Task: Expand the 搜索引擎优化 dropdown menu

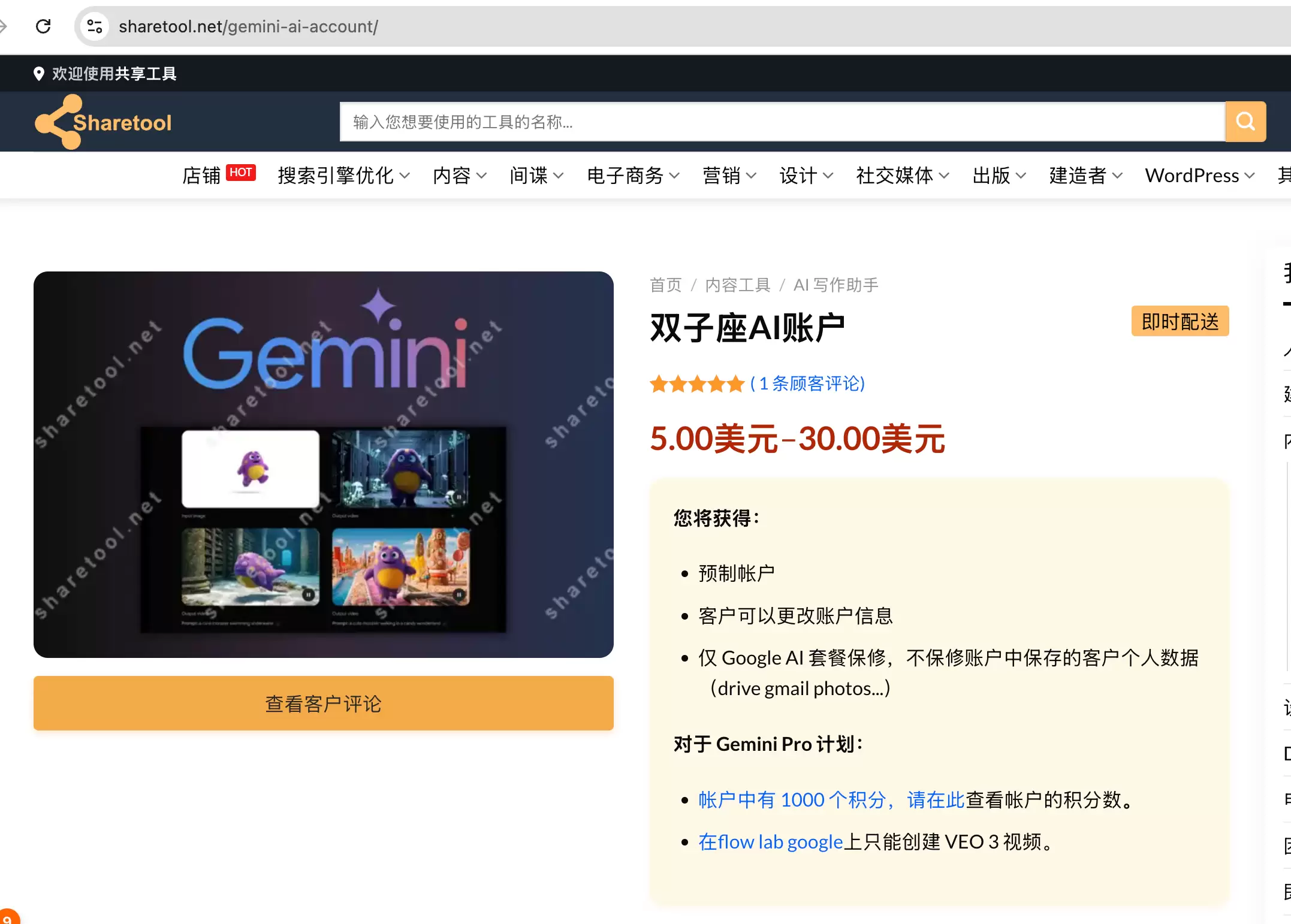Action: (344, 176)
